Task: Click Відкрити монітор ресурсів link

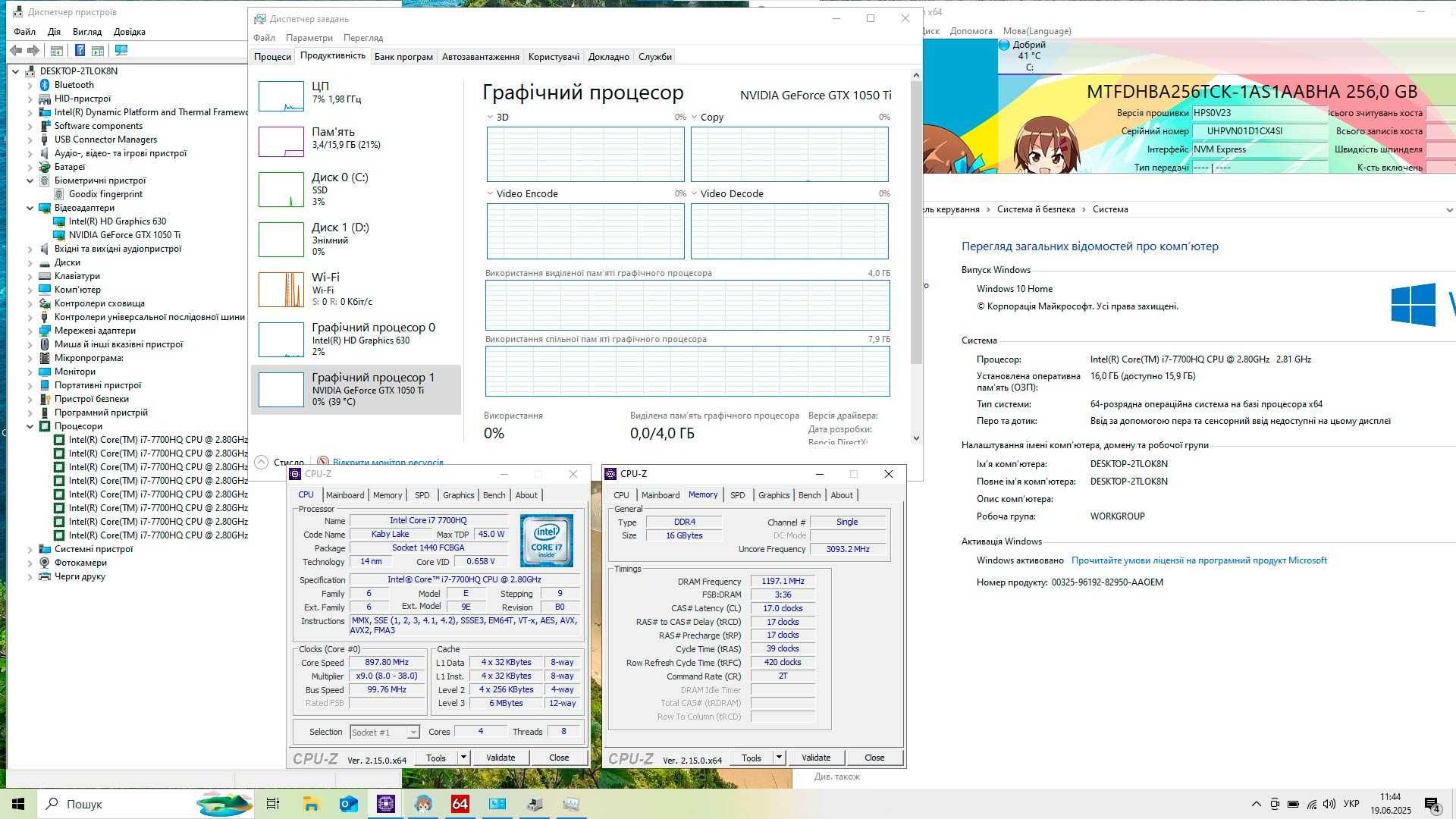Action: point(388,463)
